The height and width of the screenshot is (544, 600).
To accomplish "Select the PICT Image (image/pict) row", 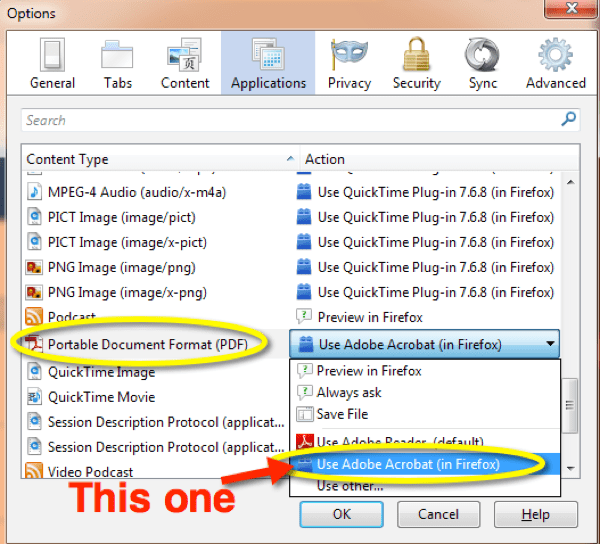I will point(291,217).
